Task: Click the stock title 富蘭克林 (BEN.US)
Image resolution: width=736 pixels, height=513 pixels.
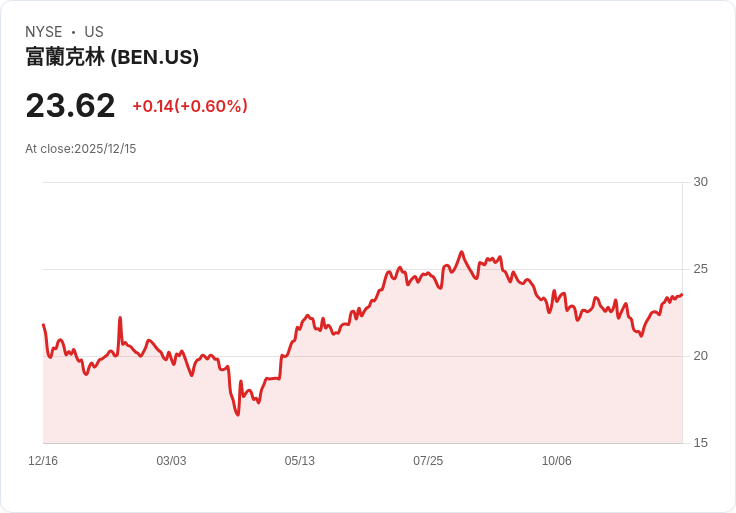Action: point(112,57)
